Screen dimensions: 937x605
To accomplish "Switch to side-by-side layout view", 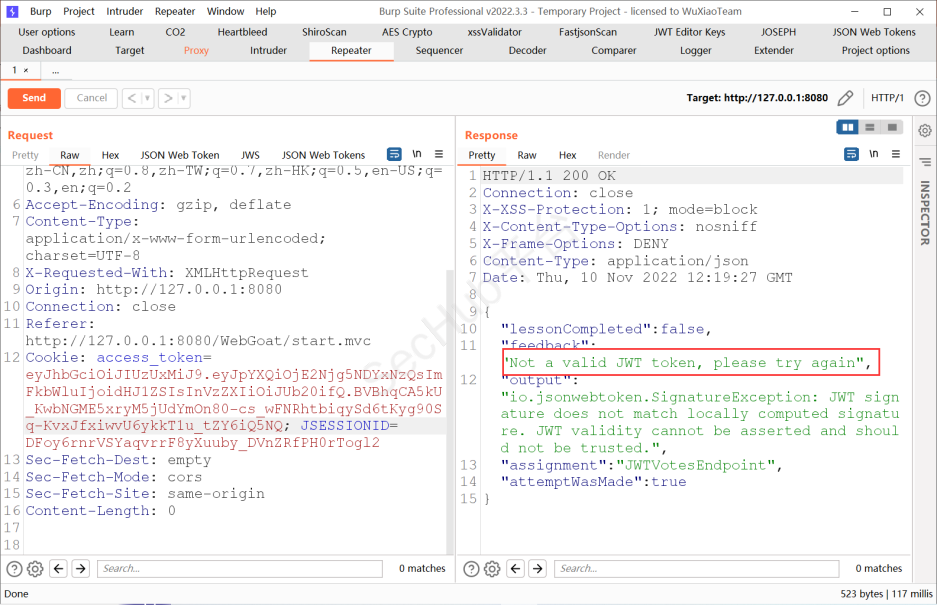I will click(x=848, y=128).
